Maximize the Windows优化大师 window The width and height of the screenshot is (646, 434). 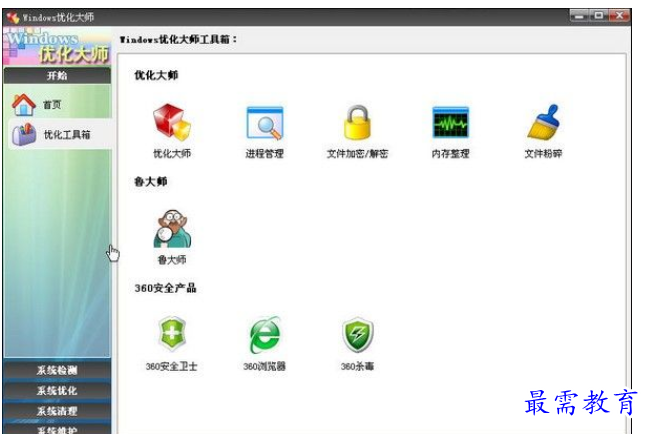coord(599,15)
